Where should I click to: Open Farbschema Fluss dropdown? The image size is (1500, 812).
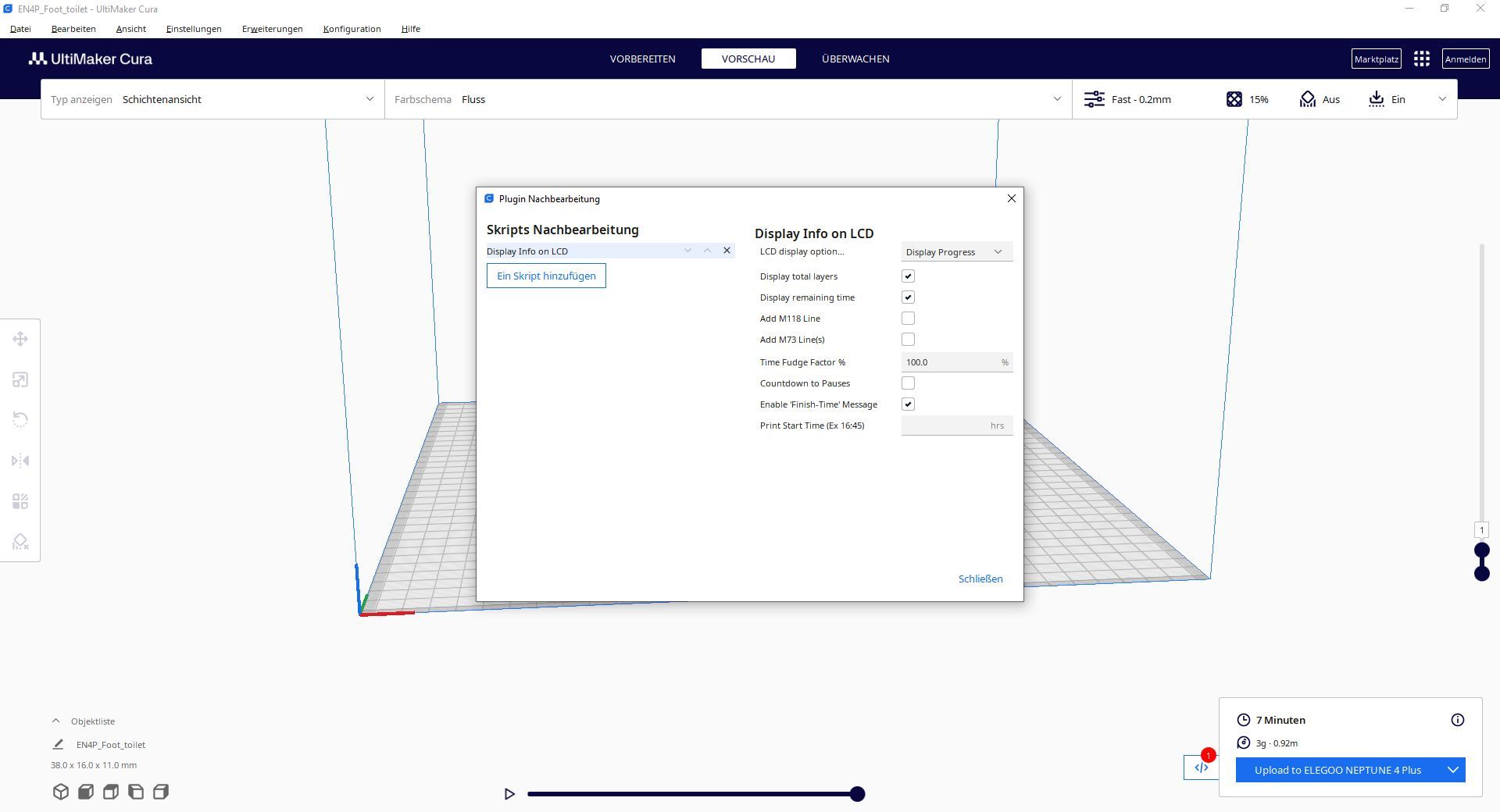(728, 99)
